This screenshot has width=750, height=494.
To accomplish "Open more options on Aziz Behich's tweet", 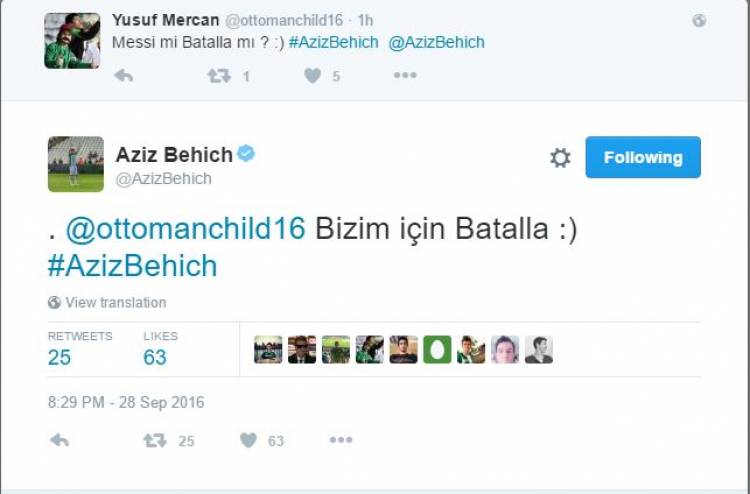I will click(341, 440).
